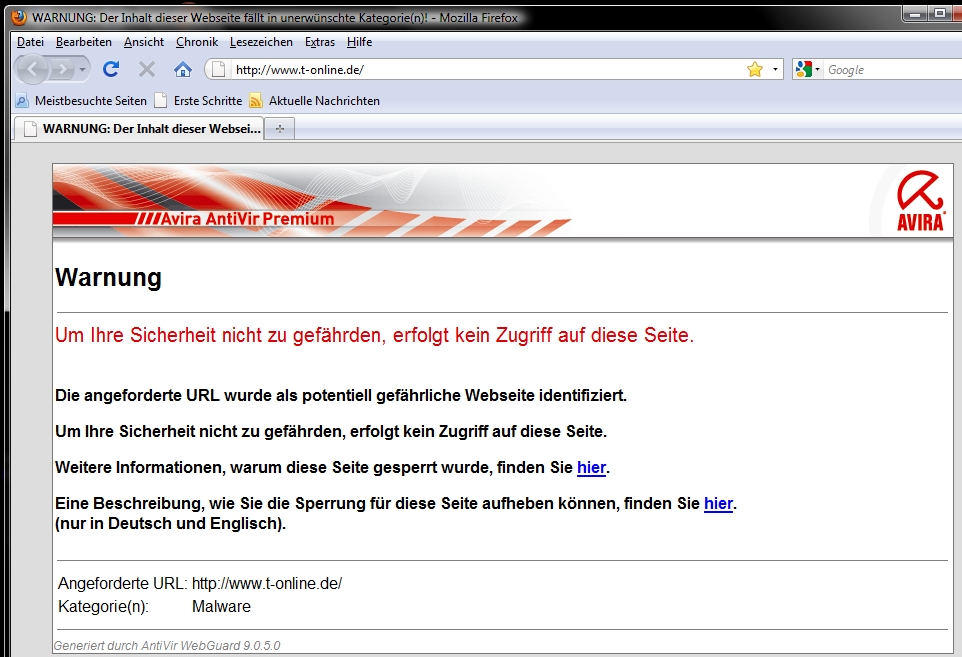Viewport: 962px width, 657px height.
Task: Open the Erste Schritte bookmark
Action: [x=198, y=101]
